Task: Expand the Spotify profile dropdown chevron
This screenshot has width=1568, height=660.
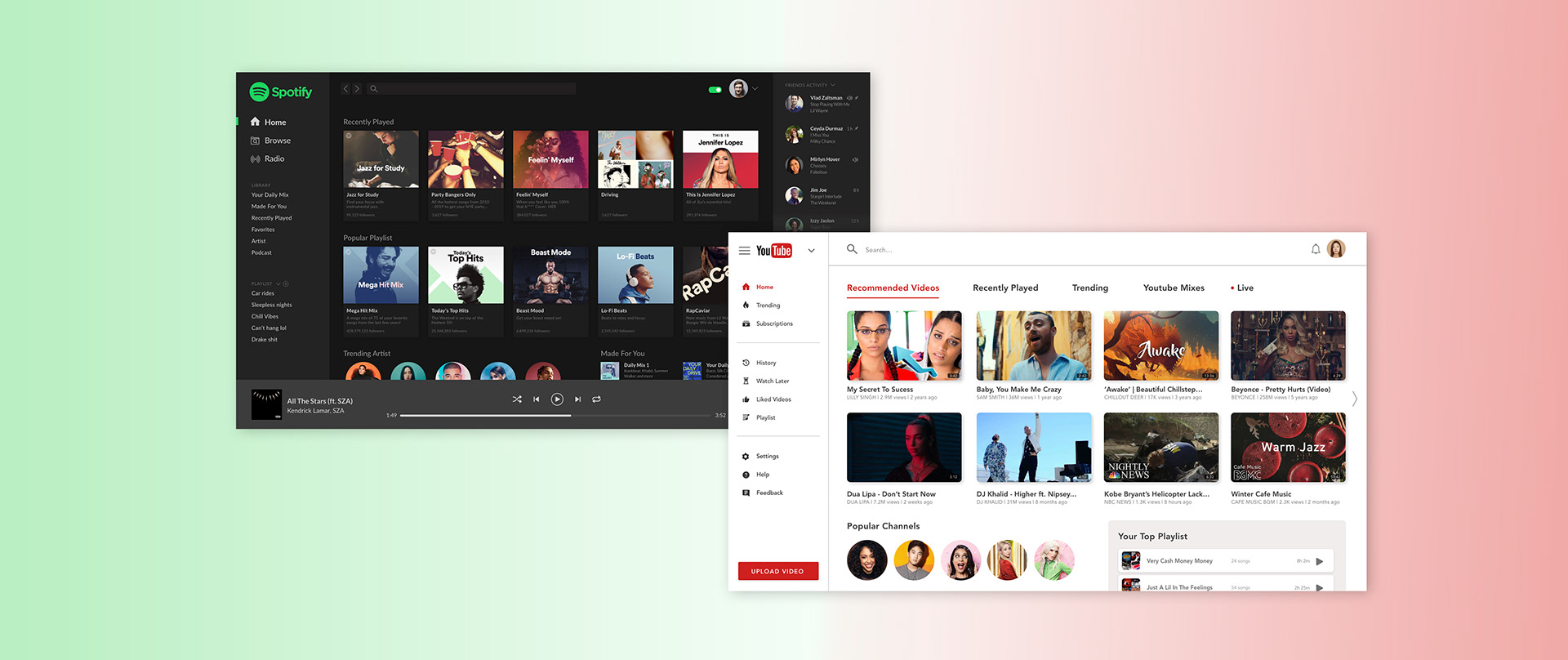Action: tap(755, 88)
